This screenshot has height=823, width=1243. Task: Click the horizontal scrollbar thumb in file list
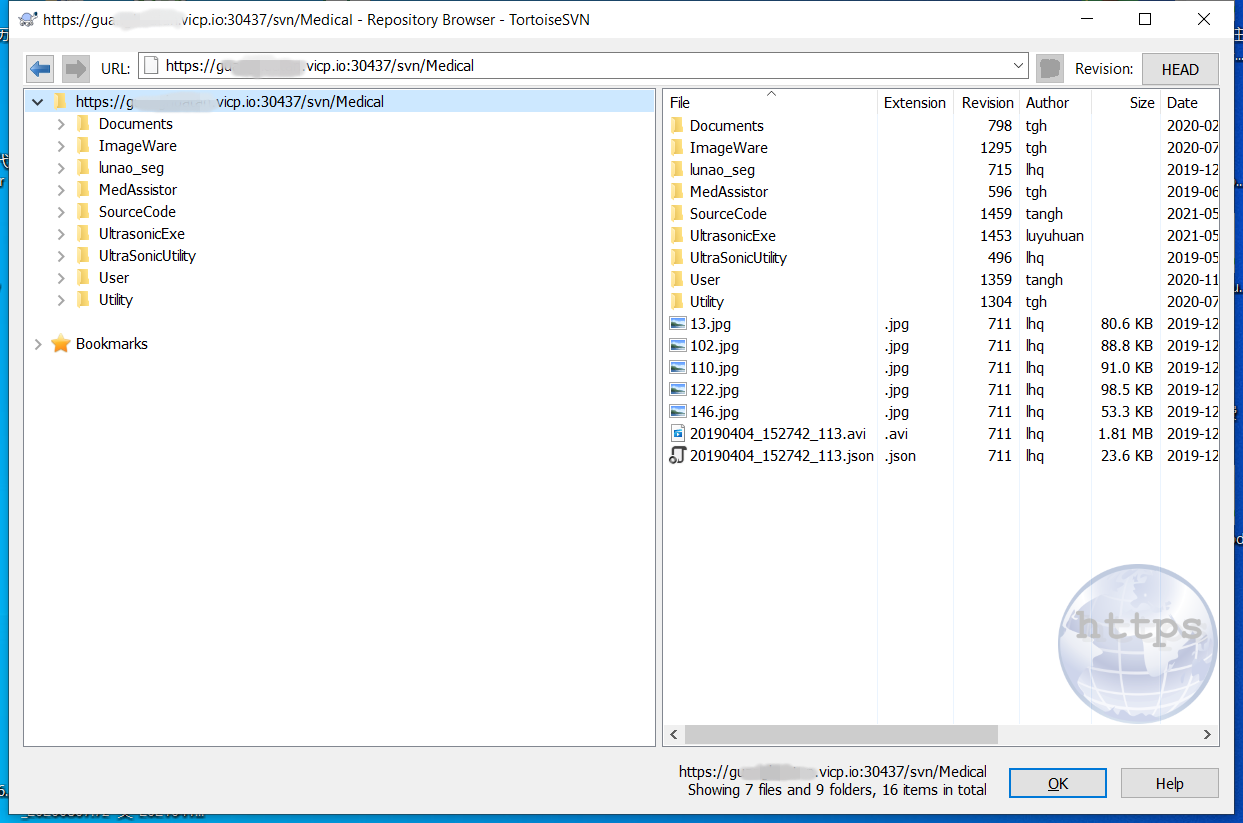(x=841, y=734)
